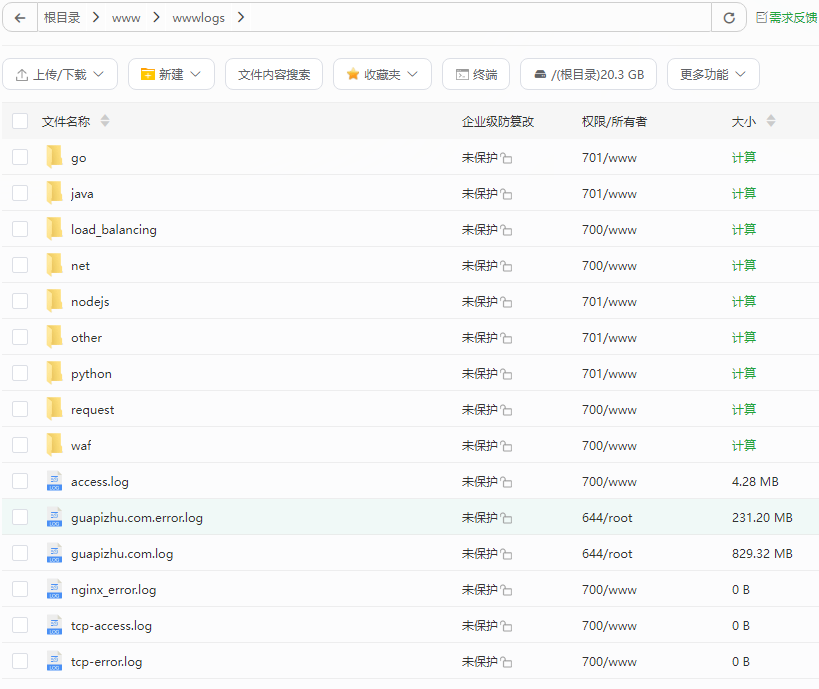Viewport: 819px width, 689px height.
Task: Expand the chevron after www breadcrumb
Action: click(156, 18)
